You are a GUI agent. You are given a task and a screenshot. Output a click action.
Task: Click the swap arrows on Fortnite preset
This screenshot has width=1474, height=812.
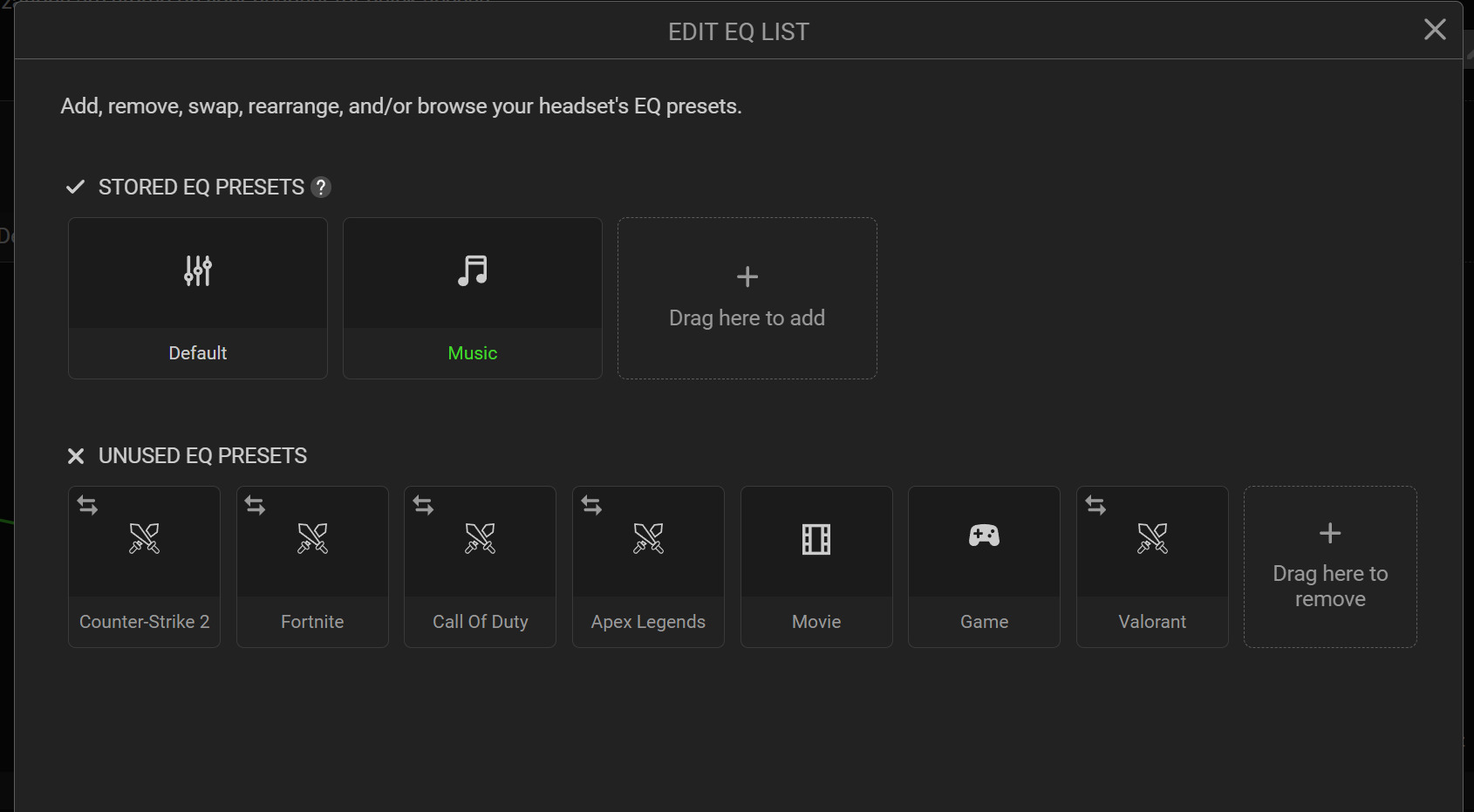pos(255,505)
